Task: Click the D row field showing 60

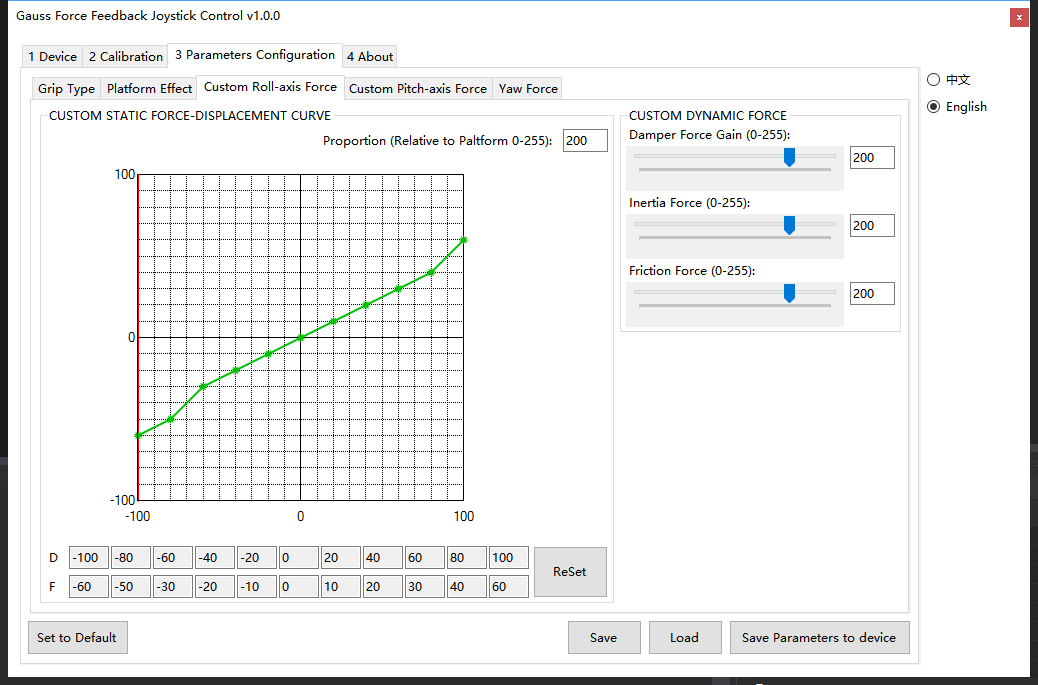Action: 425,557
